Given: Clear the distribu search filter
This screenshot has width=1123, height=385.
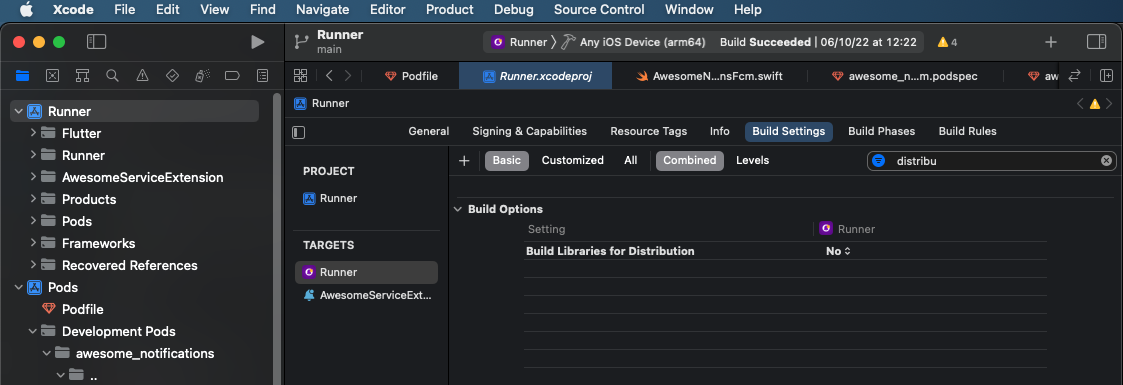Looking at the screenshot, I should pyautogui.click(x=1106, y=161).
